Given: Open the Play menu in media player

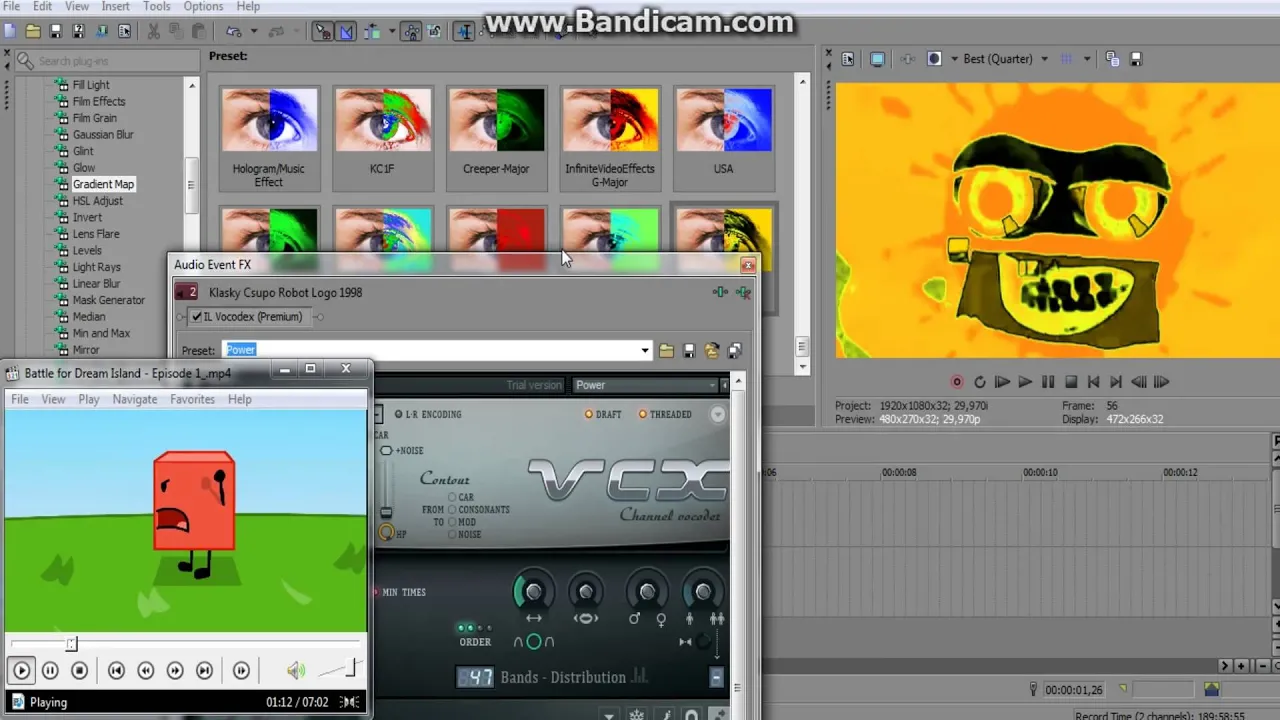Looking at the screenshot, I should [x=89, y=399].
